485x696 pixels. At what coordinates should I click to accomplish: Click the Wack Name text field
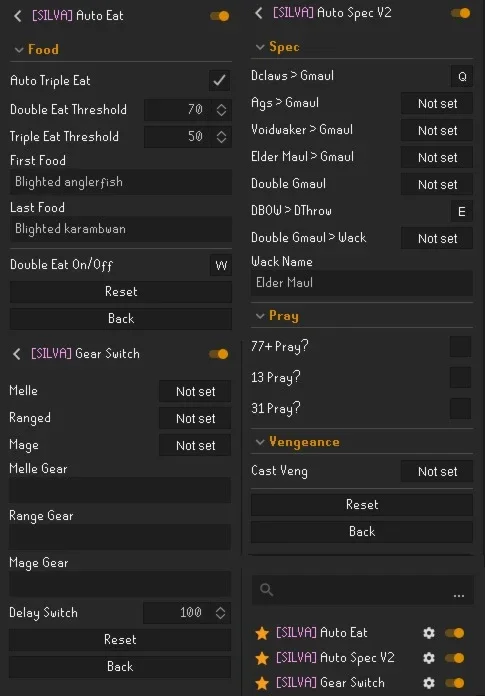(x=362, y=283)
